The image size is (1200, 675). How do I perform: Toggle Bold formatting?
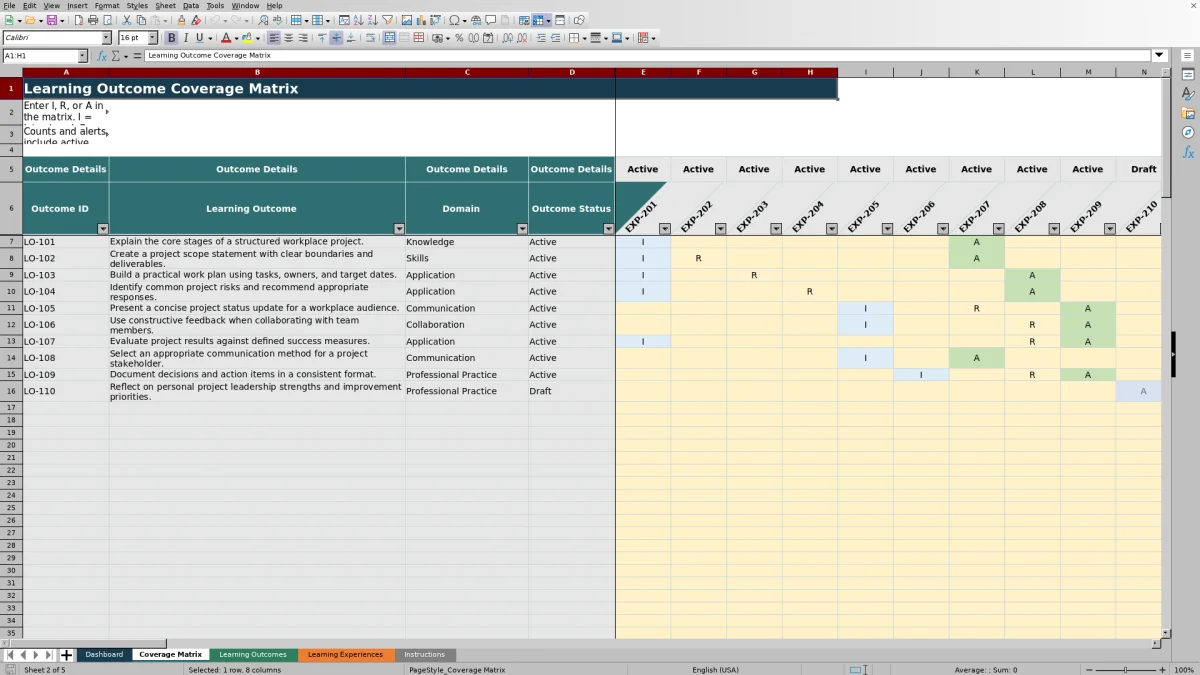tap(171, 38)
